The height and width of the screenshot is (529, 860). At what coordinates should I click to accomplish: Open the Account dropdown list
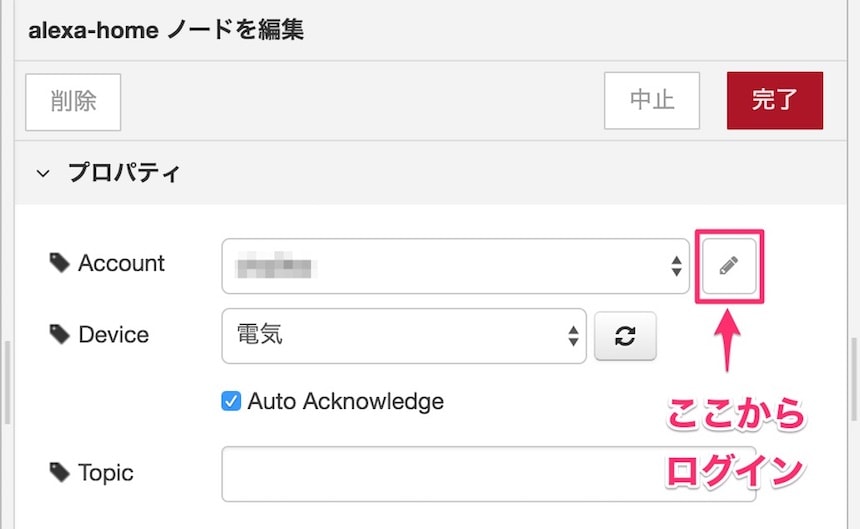pyautogui.click(x=455, y=266)
